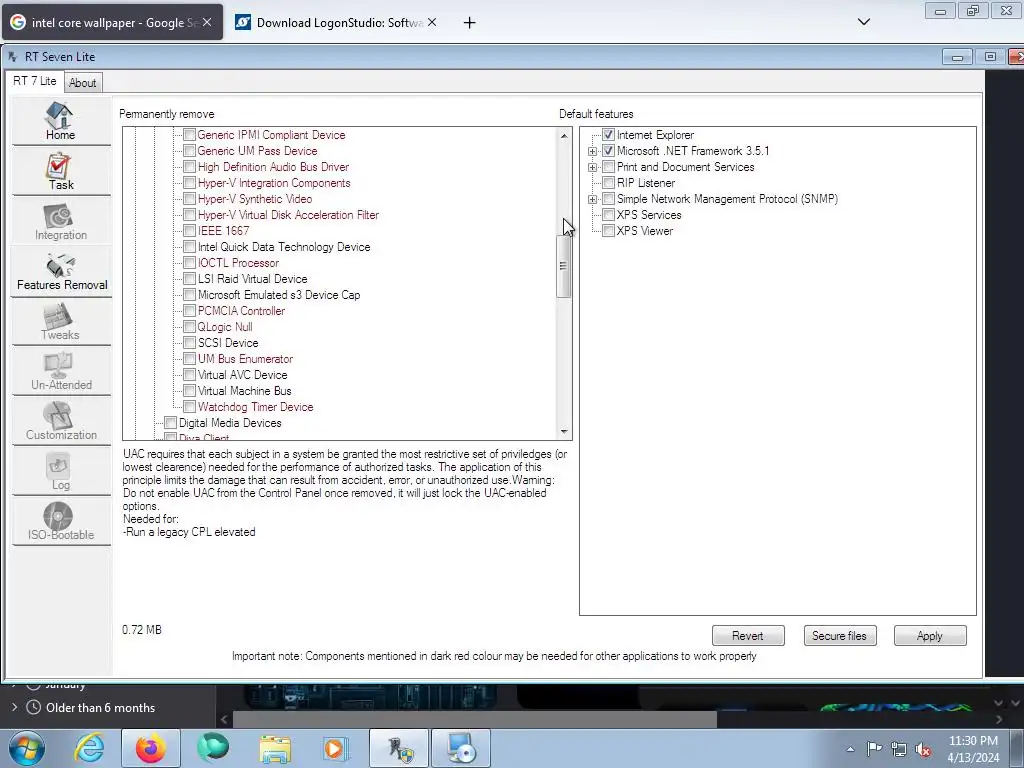The height and width of the screenshot is (768, 1024).
Task: Open Features Removal section
Action: point(61,272)
